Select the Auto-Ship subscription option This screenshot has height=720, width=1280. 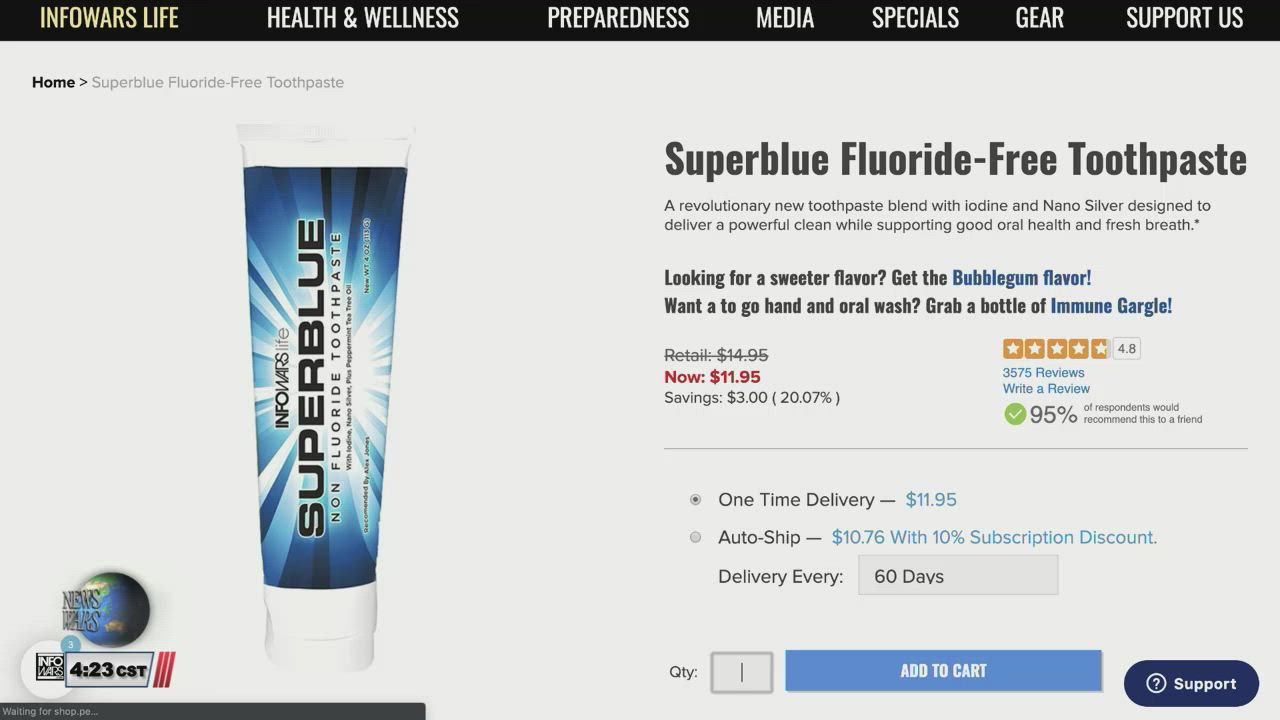tap(696, 537)
